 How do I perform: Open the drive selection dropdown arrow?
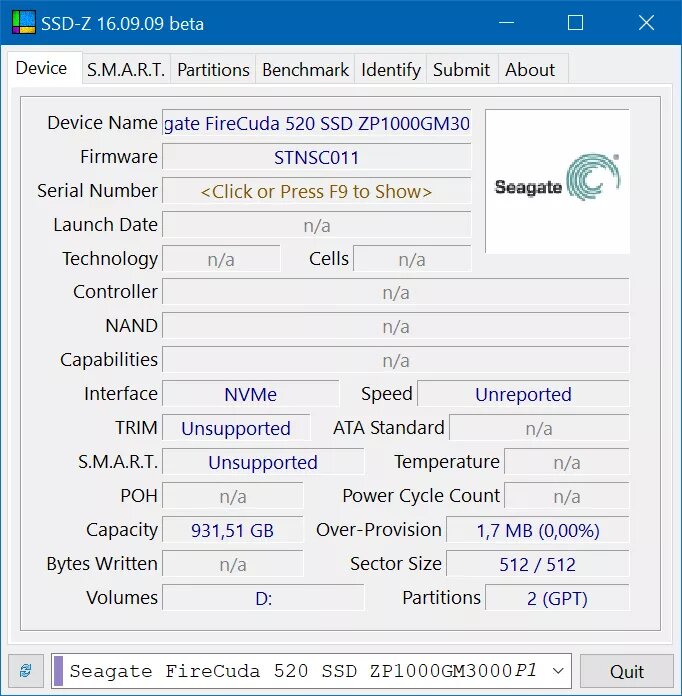pos(558,671)
